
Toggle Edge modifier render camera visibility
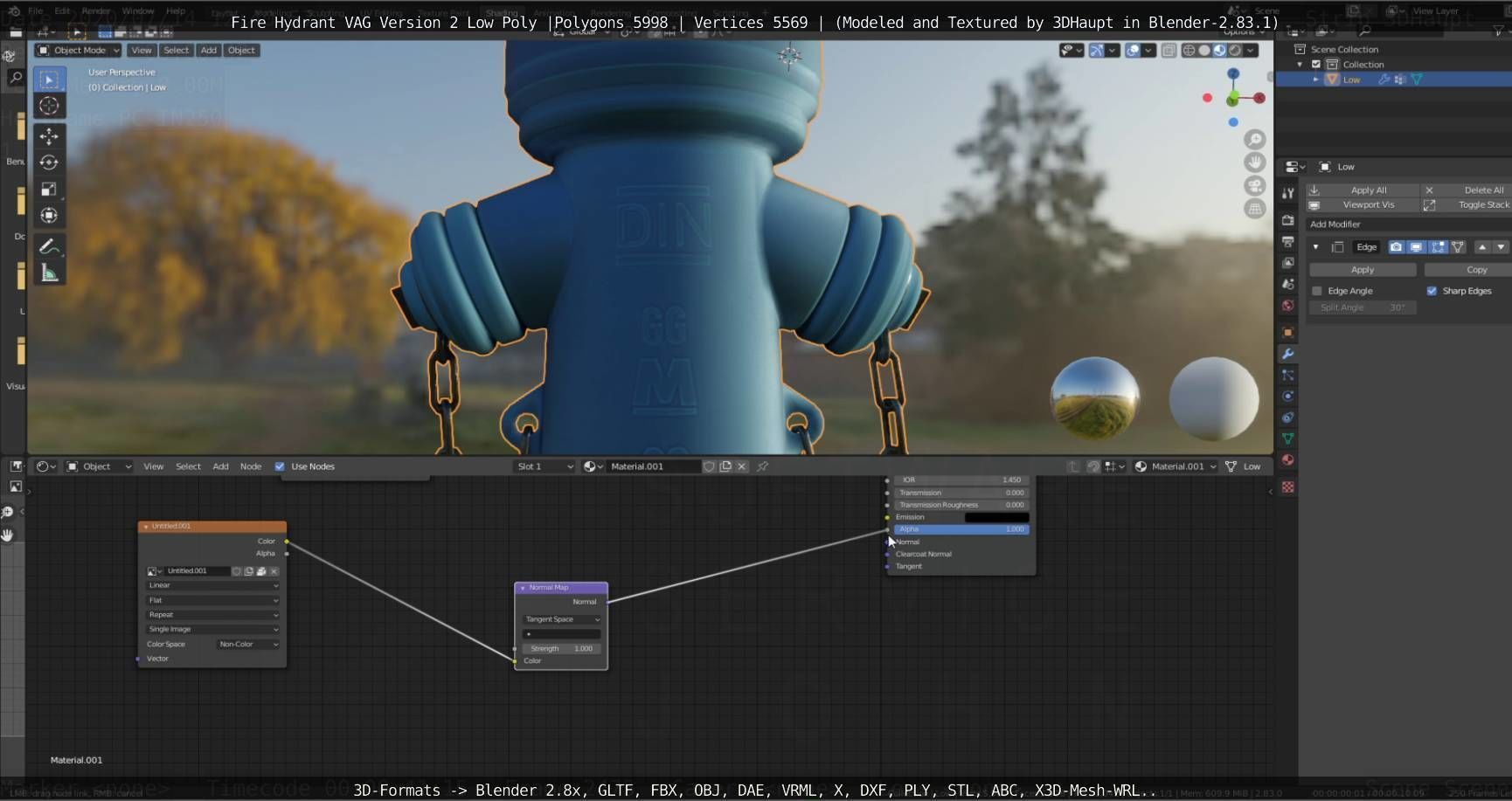1396,247
